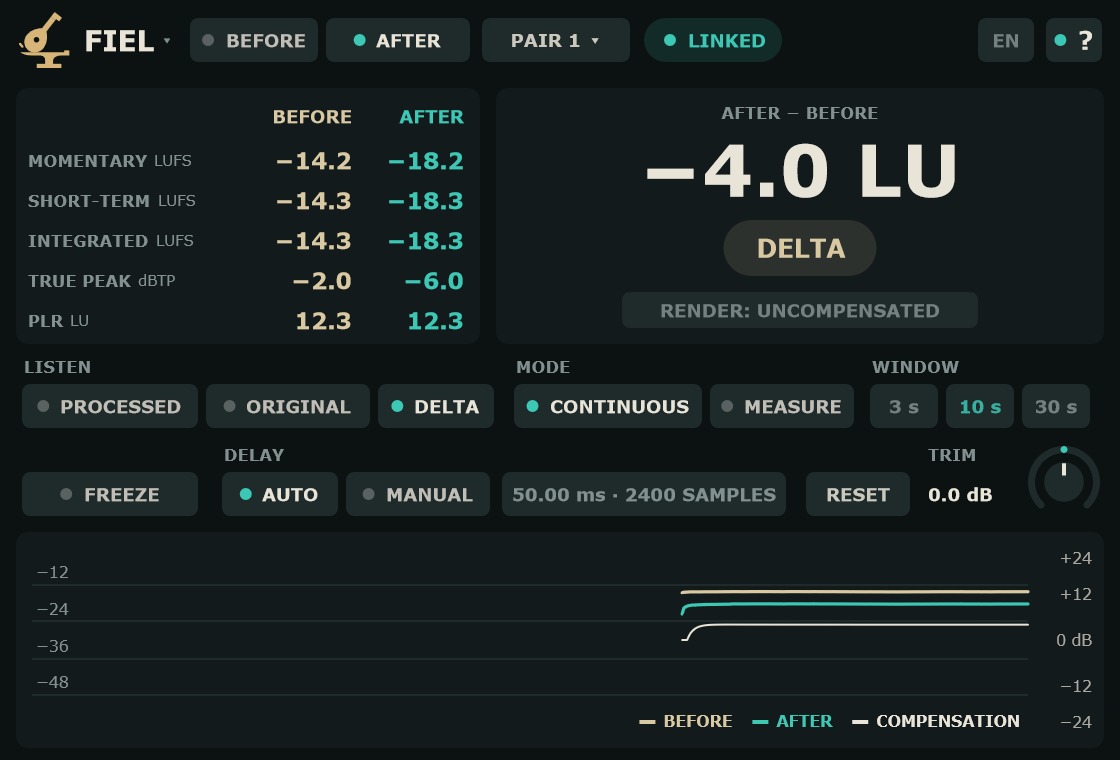Screen dimensions: 1120x760
Task: Select the AFTER source toggle
Action: (x=398, y=40)
